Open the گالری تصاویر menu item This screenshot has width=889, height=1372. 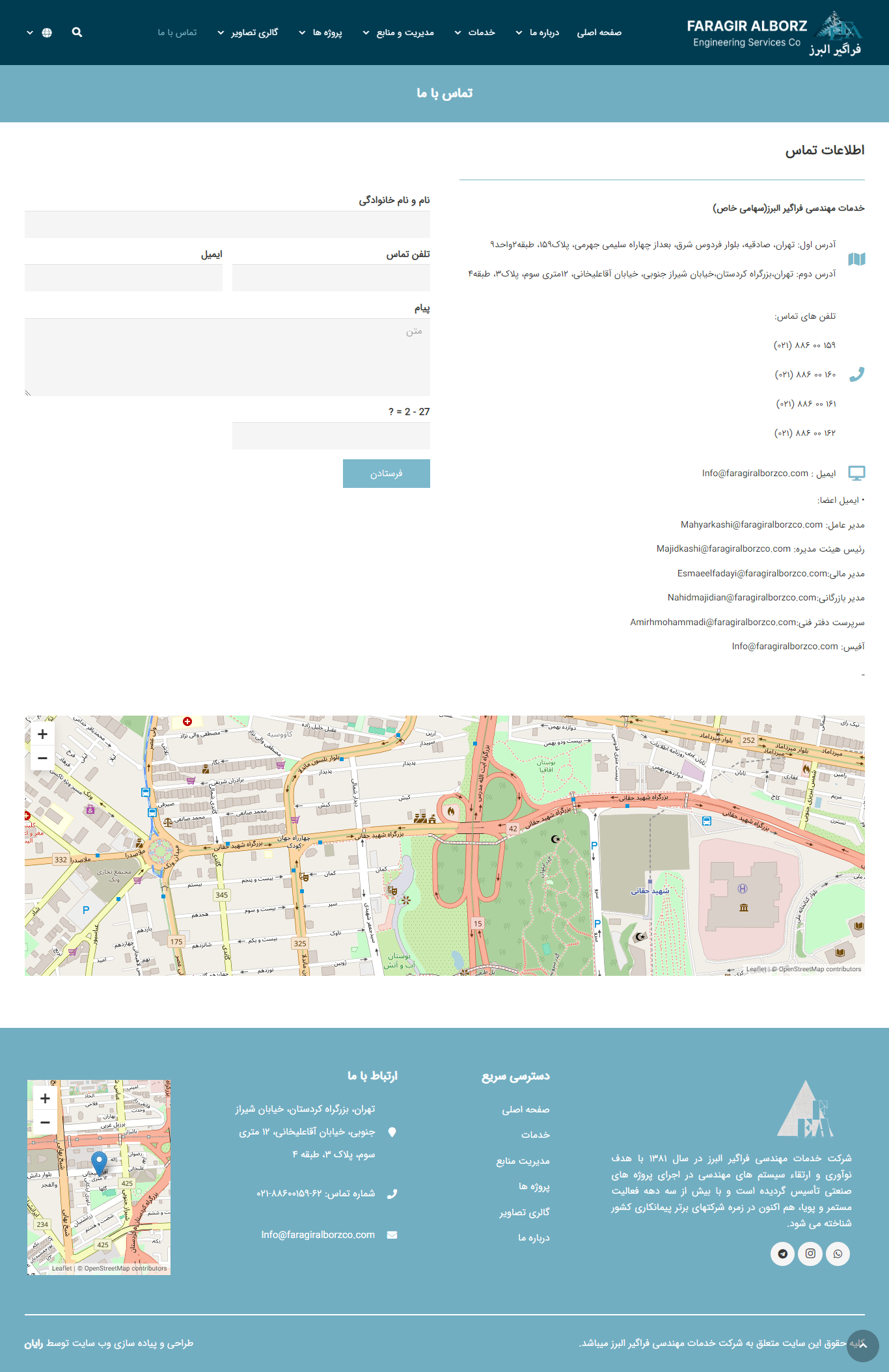click(x=254, y=33)
